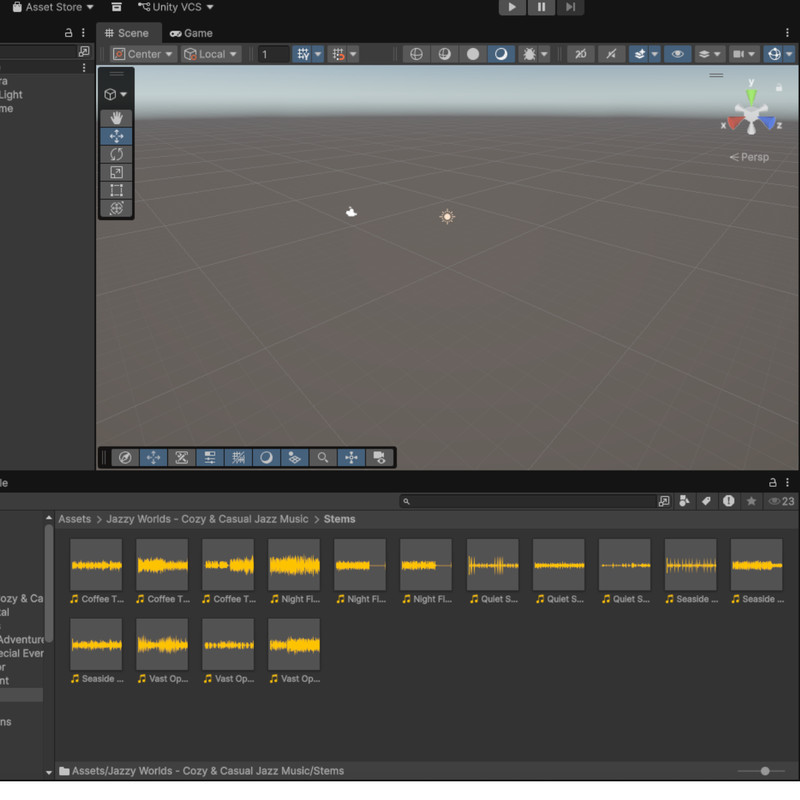Open search by label filter
Screen dimensions: 800x800
706,501
